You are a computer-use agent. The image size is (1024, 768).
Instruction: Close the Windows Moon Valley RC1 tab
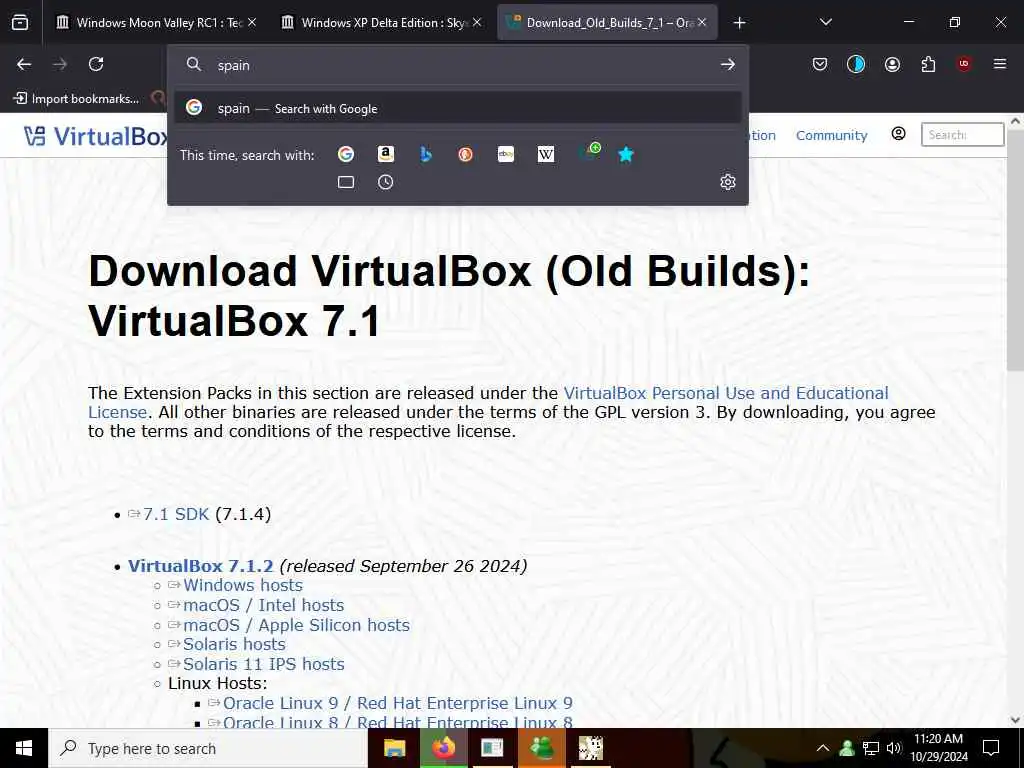pos(252,22)
